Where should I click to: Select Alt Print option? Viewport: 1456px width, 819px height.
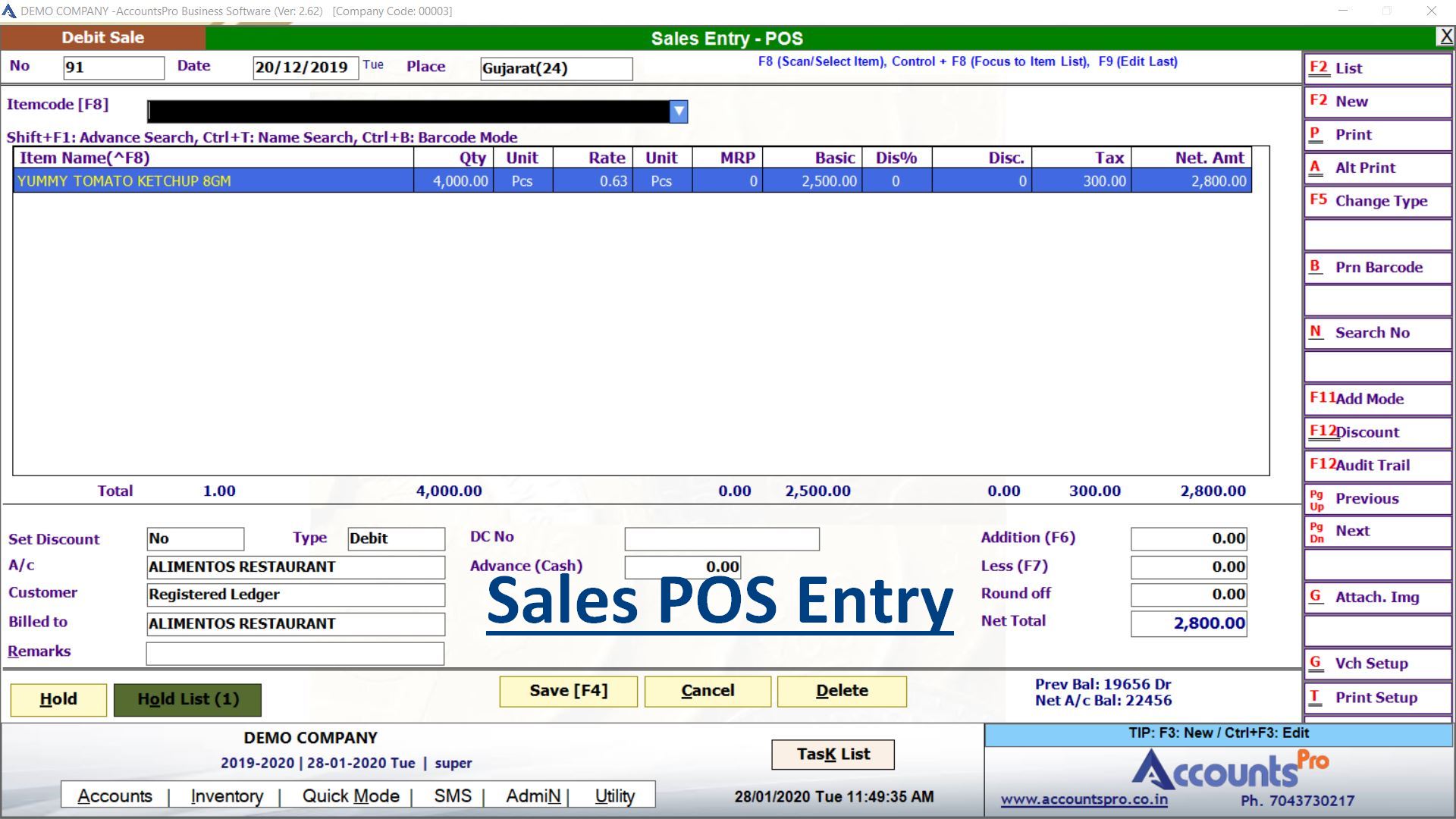[x=1376, y=168]
